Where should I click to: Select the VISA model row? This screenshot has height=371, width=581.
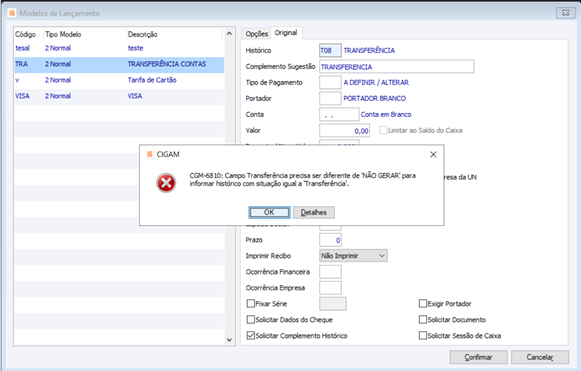point(119,96)
